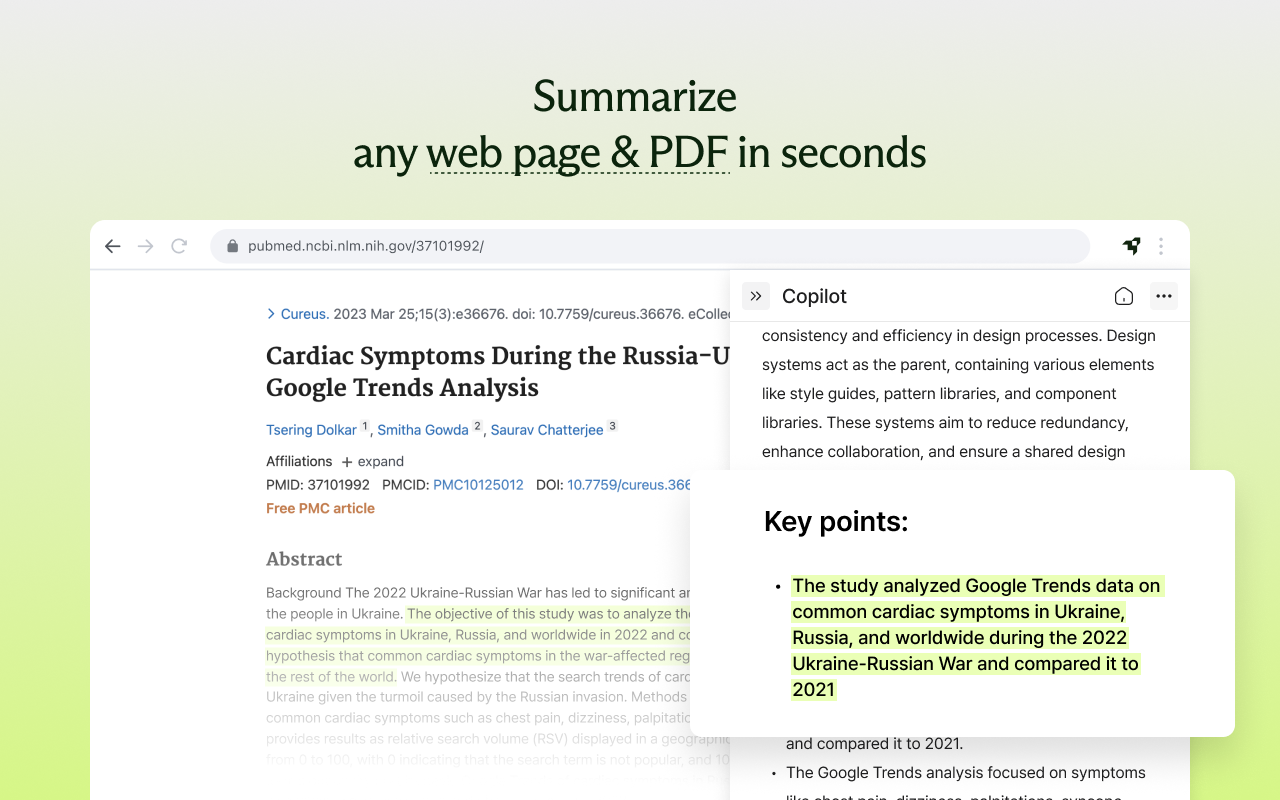Click the padlock icon in the address bar
Screen dimensions: 1280x800
click(233, 246)
